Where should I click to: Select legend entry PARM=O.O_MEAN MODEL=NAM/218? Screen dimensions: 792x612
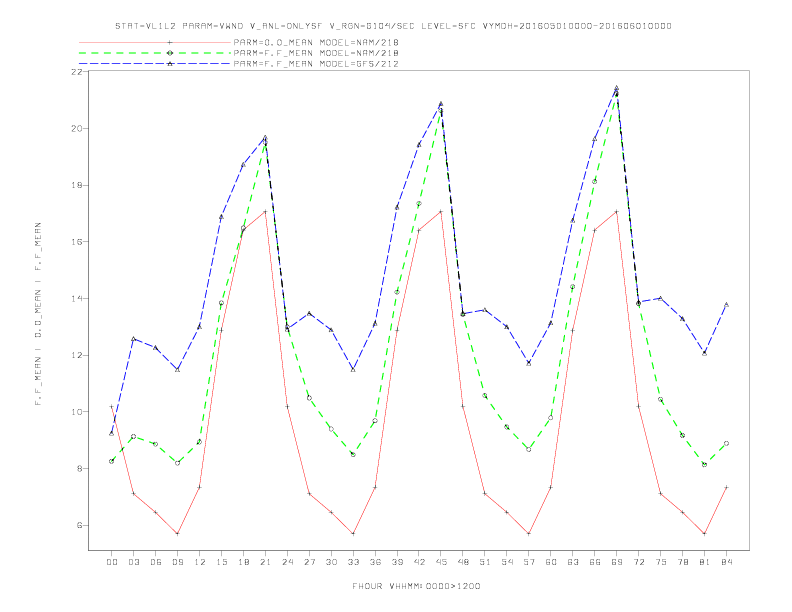coord(316,42)
